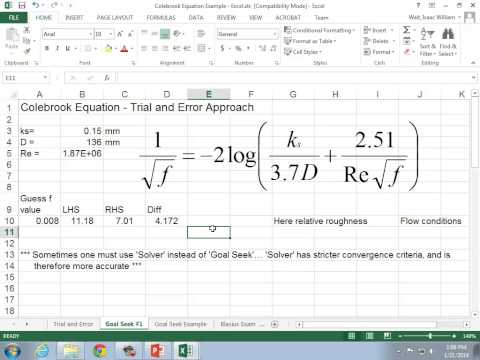Viewport: 480px width, 360px height.
Task: Toggle Italic formatting
Action: click(x=57, y=49)
